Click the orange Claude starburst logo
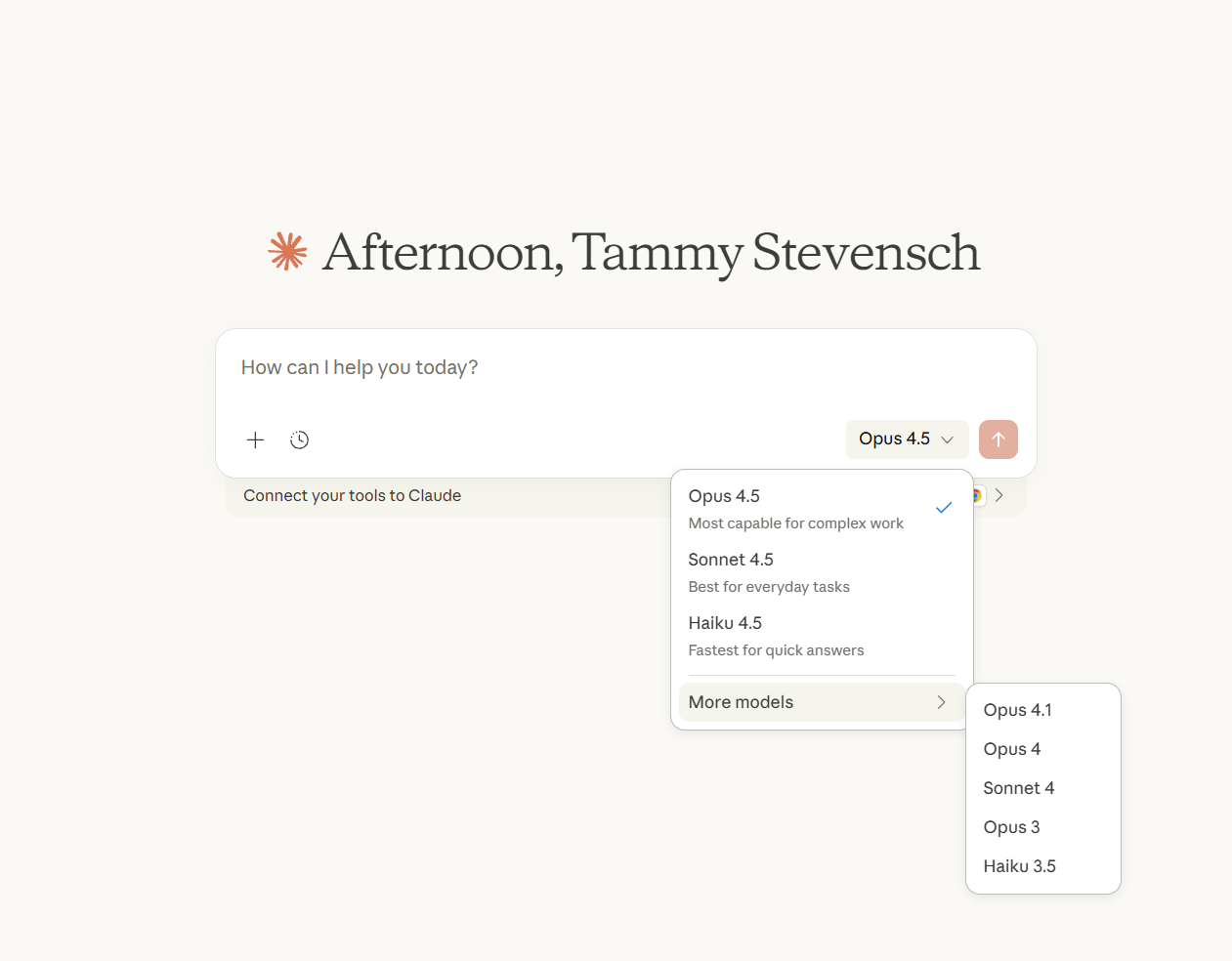 [287, 251]
